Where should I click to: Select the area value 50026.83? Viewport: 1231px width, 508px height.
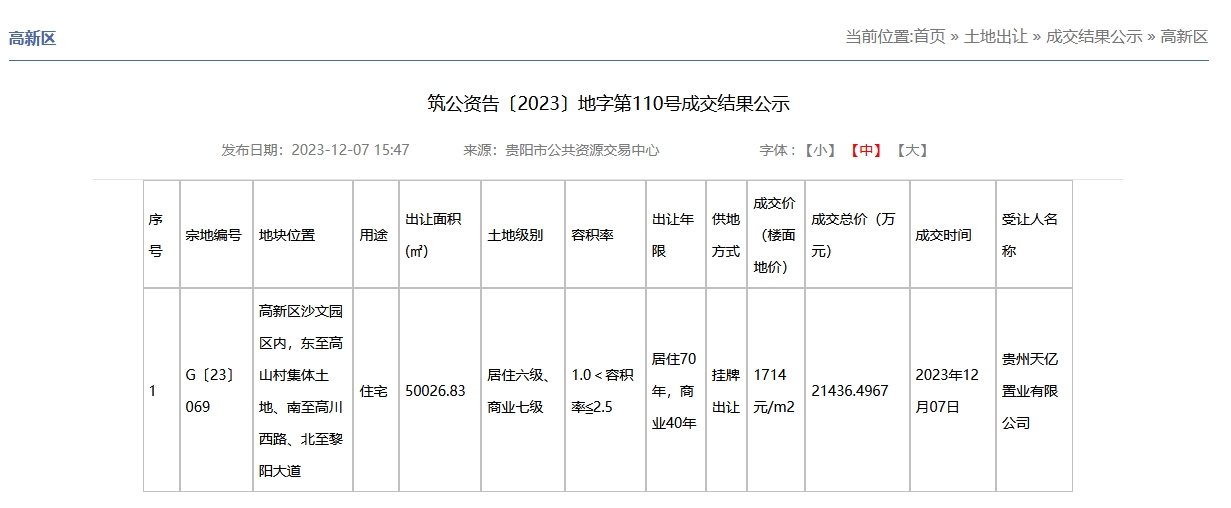435,391
